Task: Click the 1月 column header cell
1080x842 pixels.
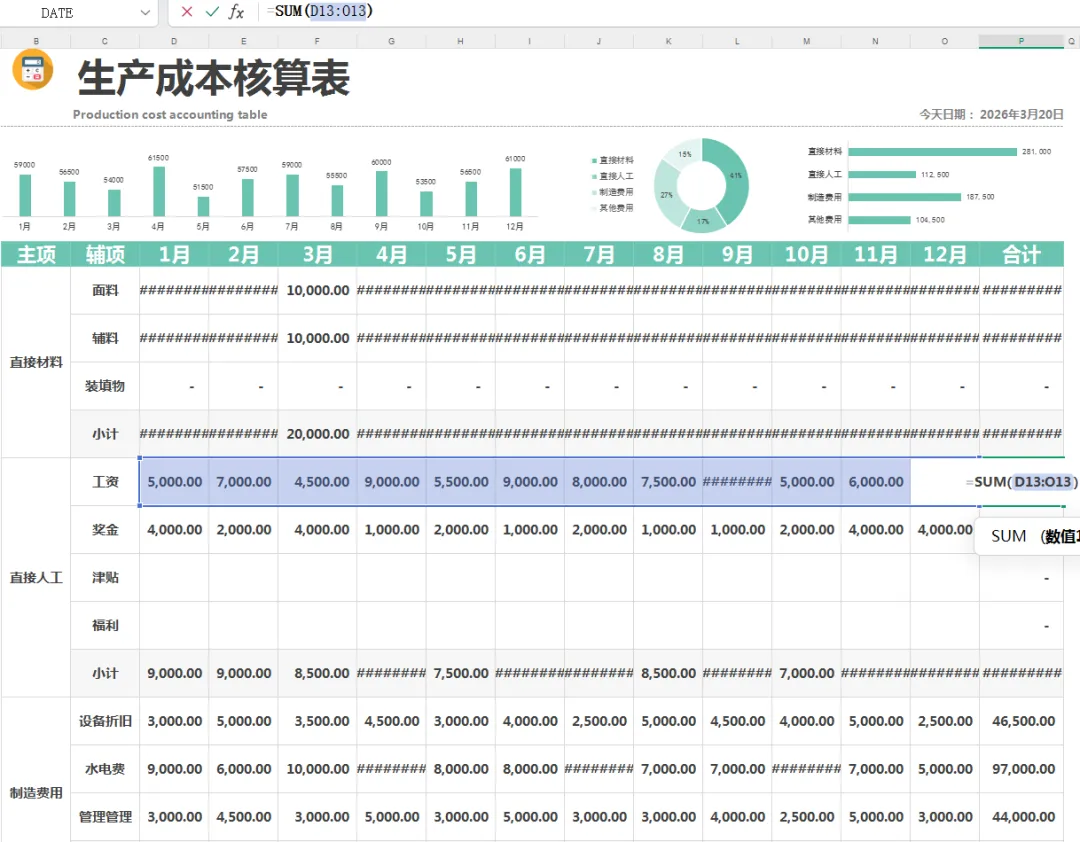Action: [174, 254]
